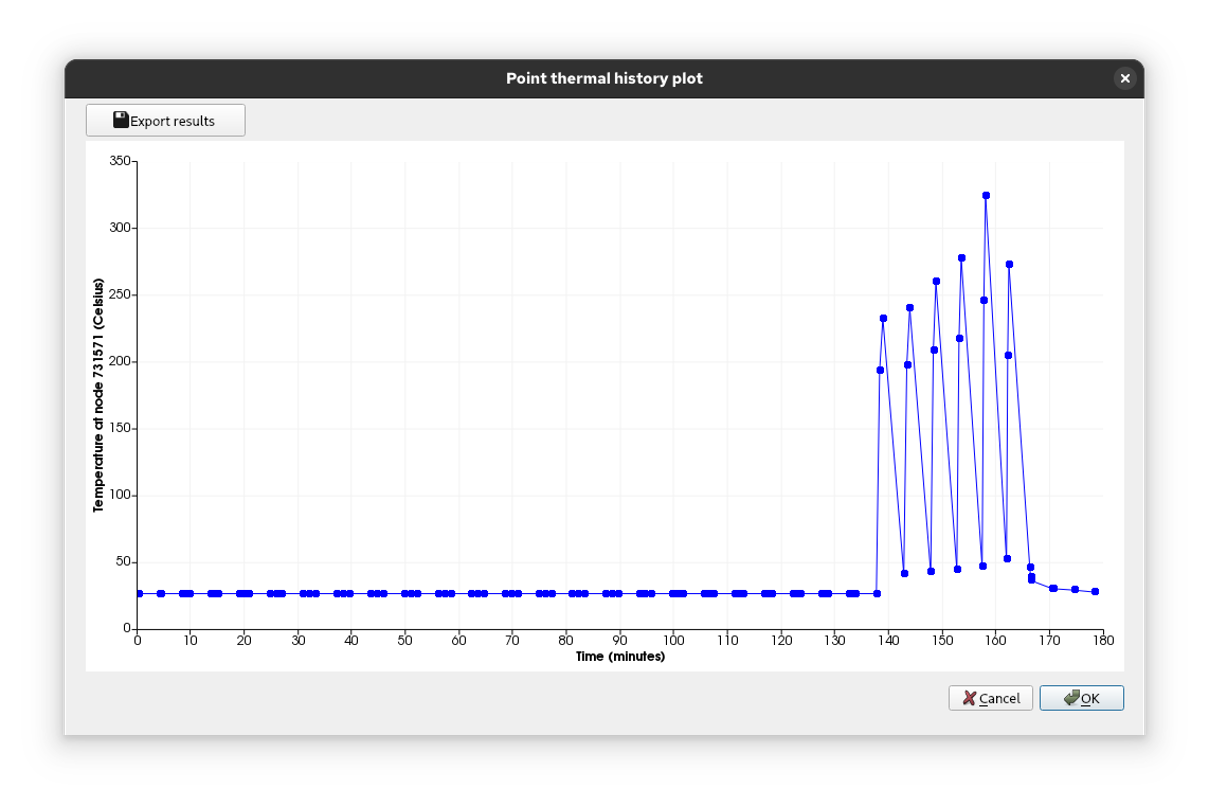Confirm with the OK button
1210x806 pixels.
(1082, 698)
